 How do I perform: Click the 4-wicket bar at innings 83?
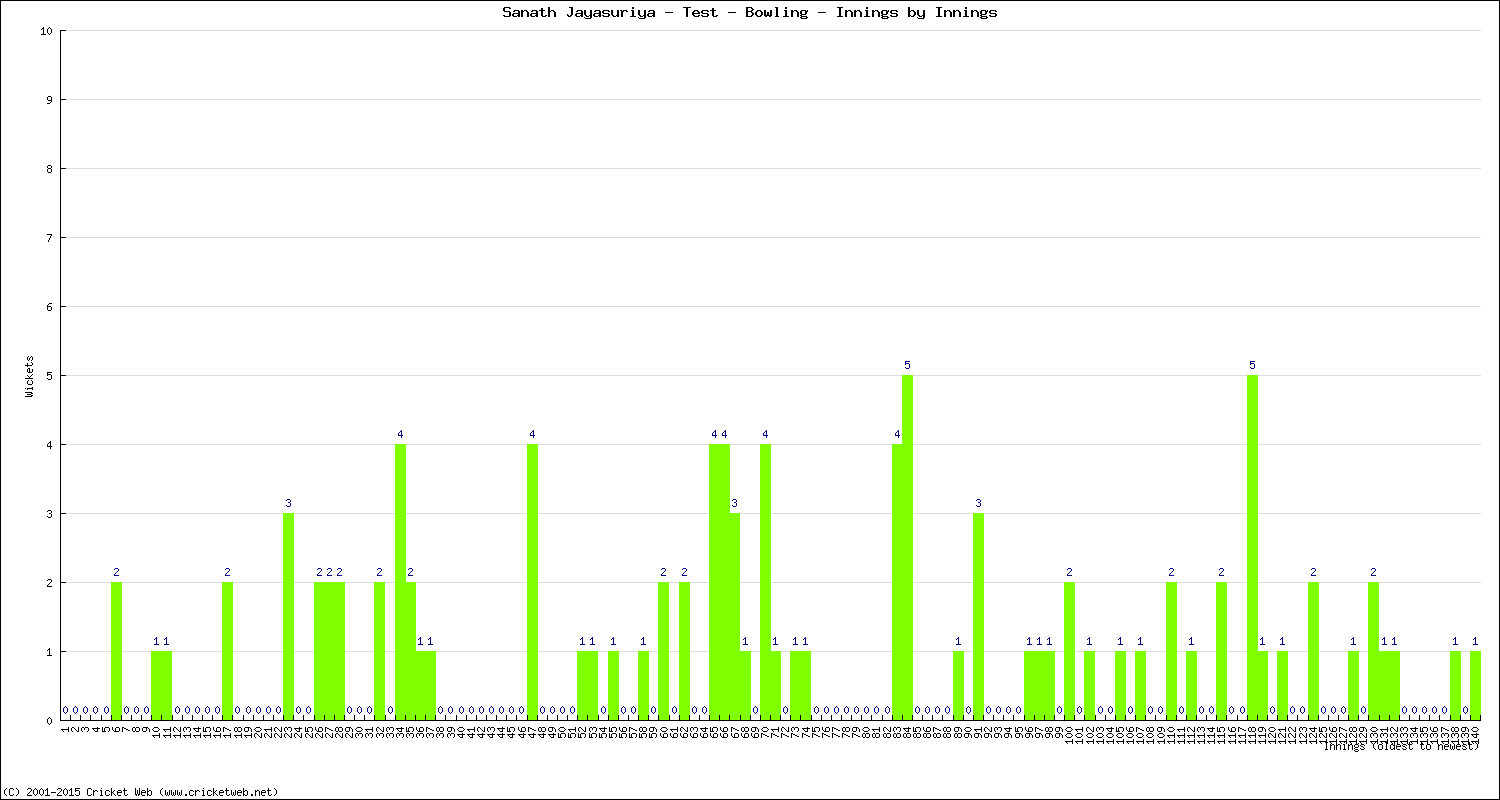[x=897, y=582]
